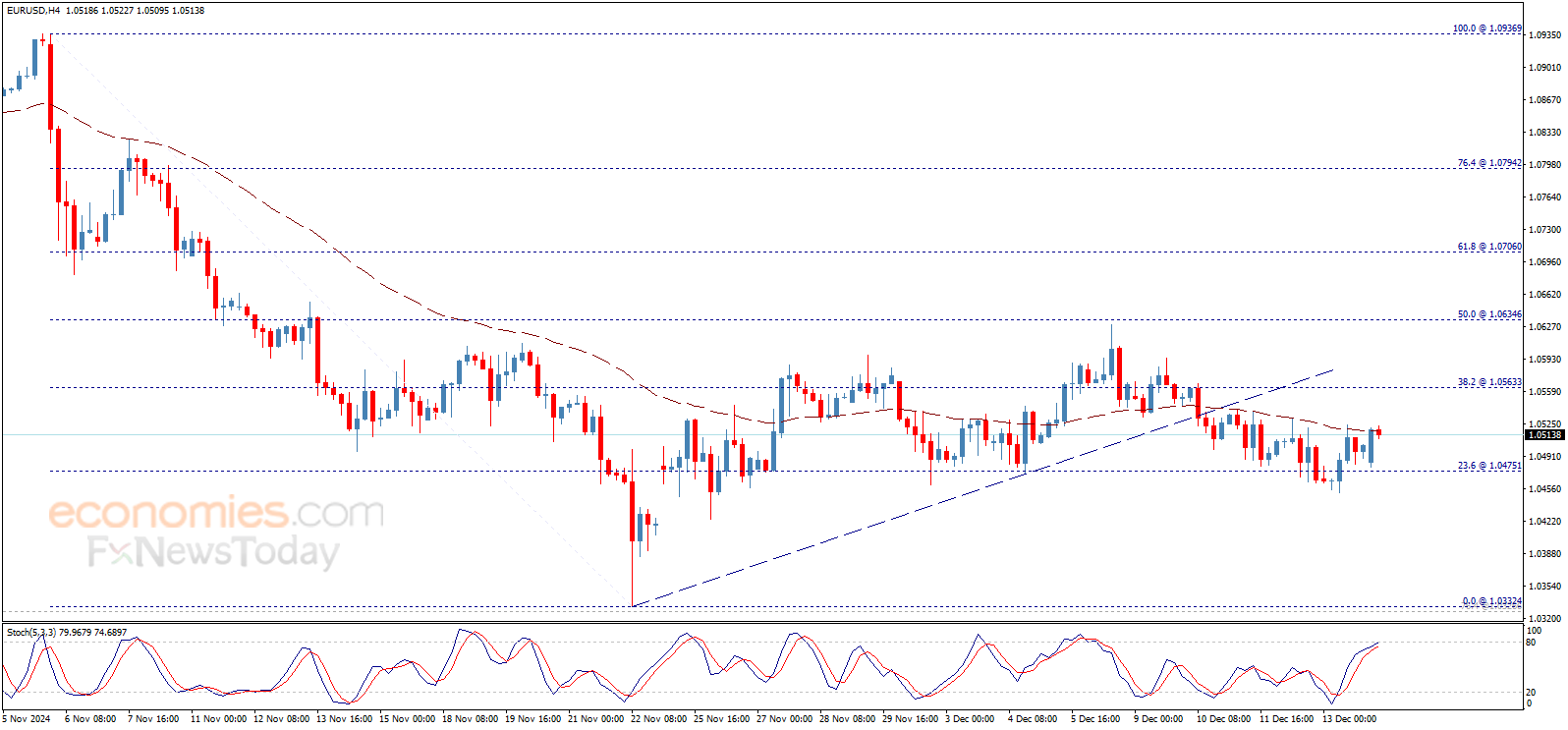
Task: Click the 3 Dec 00:00 time label
Action: pos(970,719)
